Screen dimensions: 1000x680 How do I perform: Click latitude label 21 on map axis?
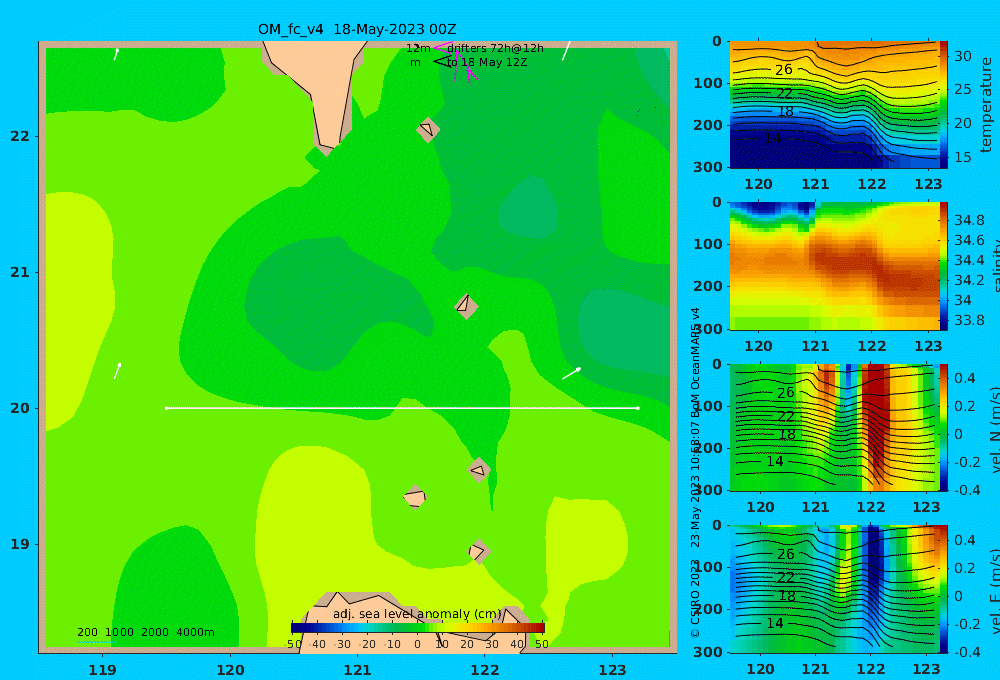point(20,272)
